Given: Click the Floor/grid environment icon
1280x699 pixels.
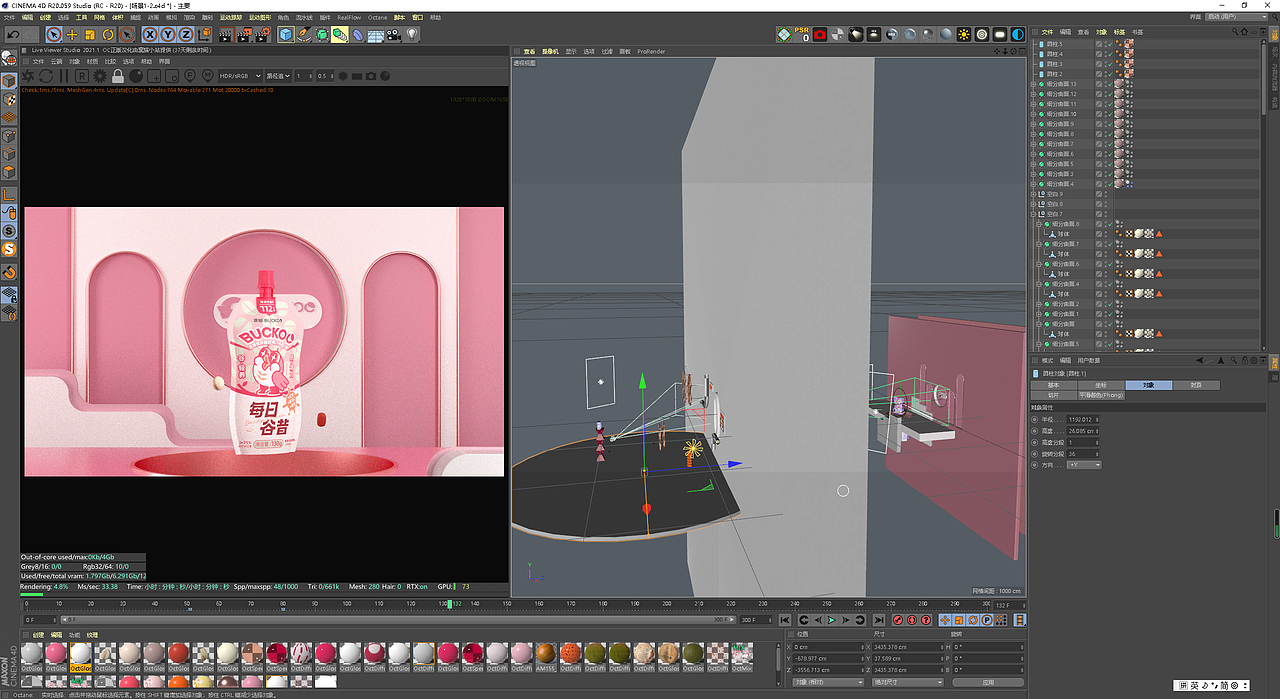Looking at the screenshot, I should point(376,34).
